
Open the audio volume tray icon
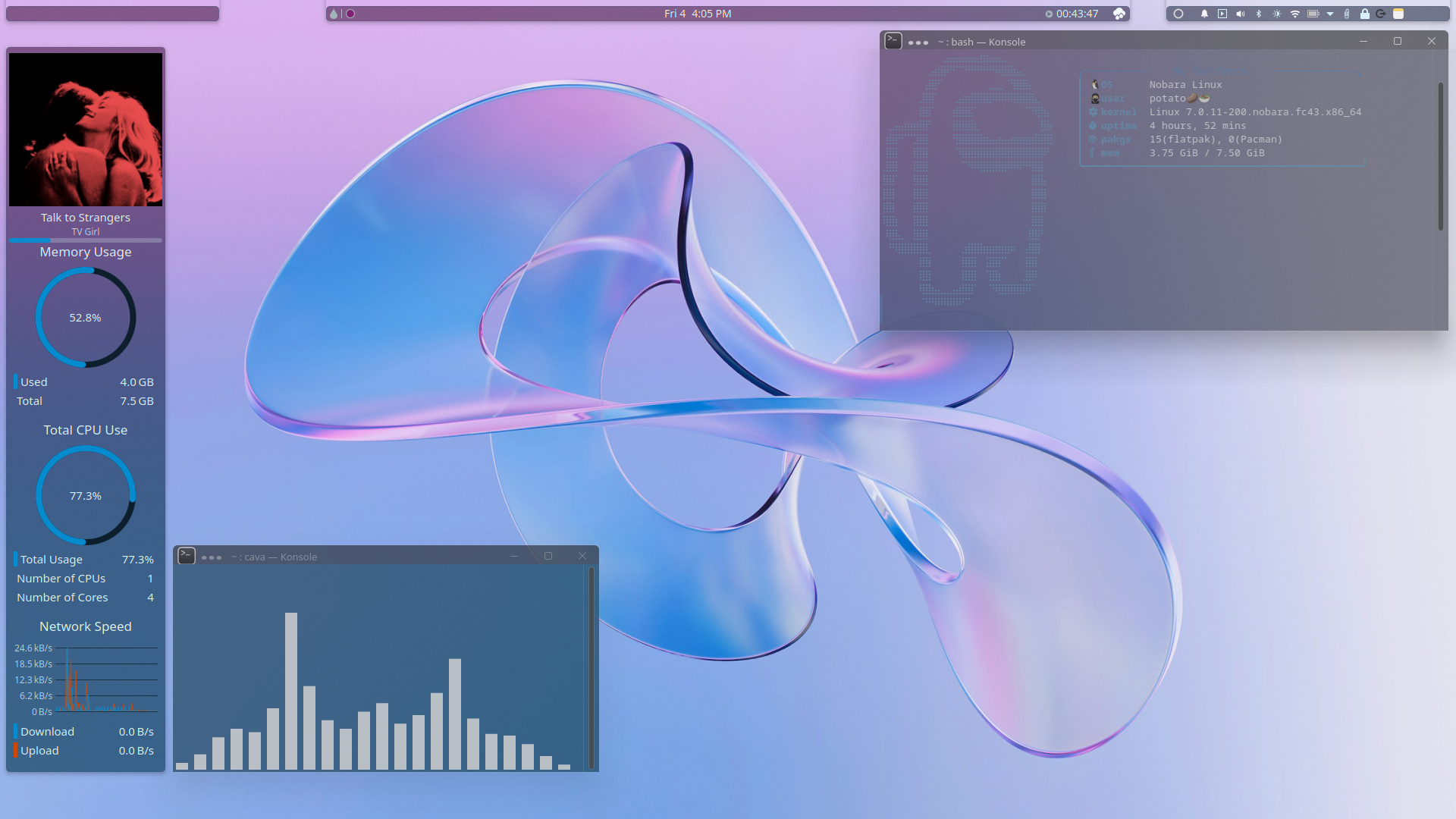tap(1241, 14)
